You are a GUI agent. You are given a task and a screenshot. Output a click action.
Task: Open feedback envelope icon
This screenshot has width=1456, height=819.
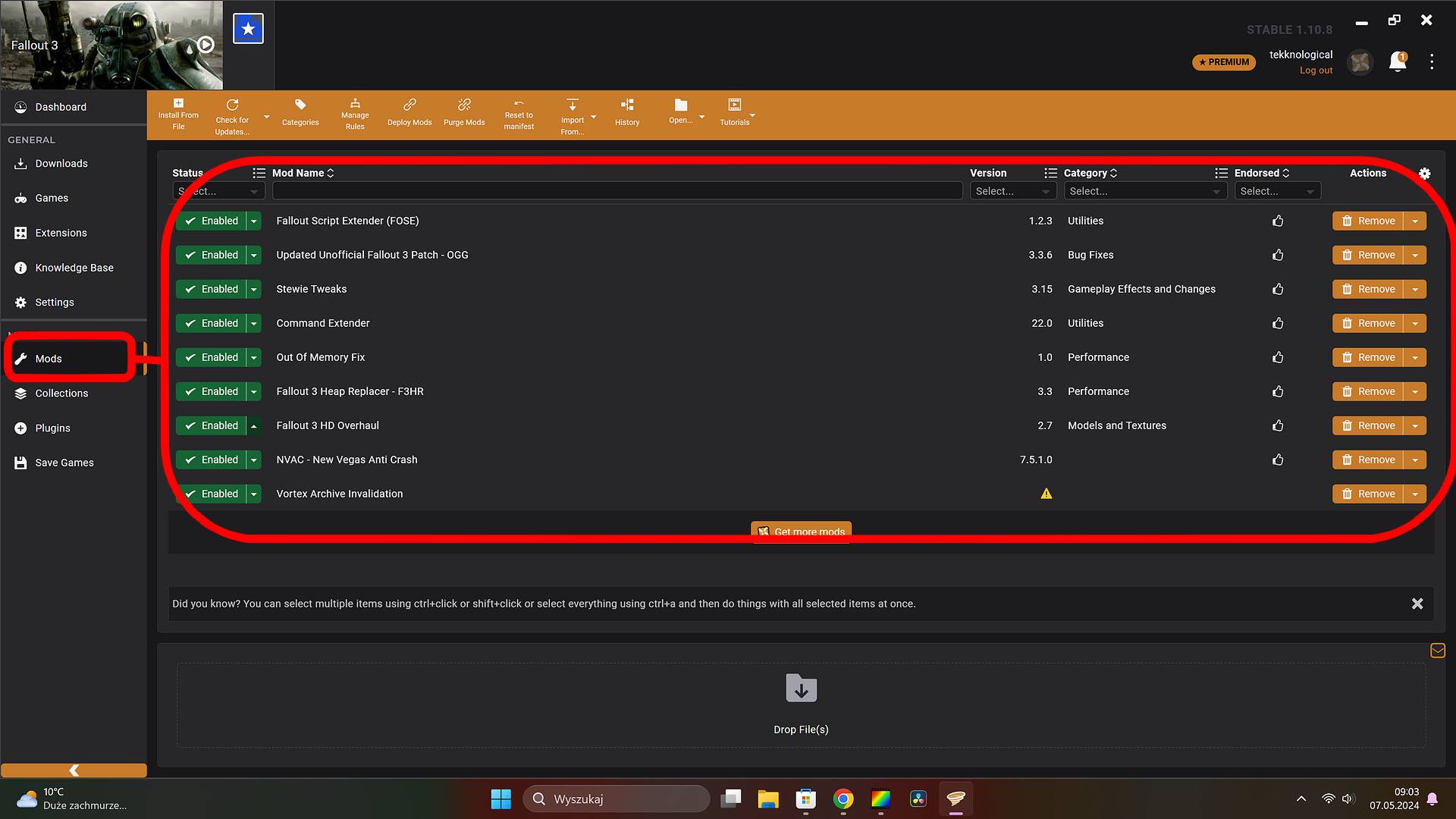pos(1438,651)
